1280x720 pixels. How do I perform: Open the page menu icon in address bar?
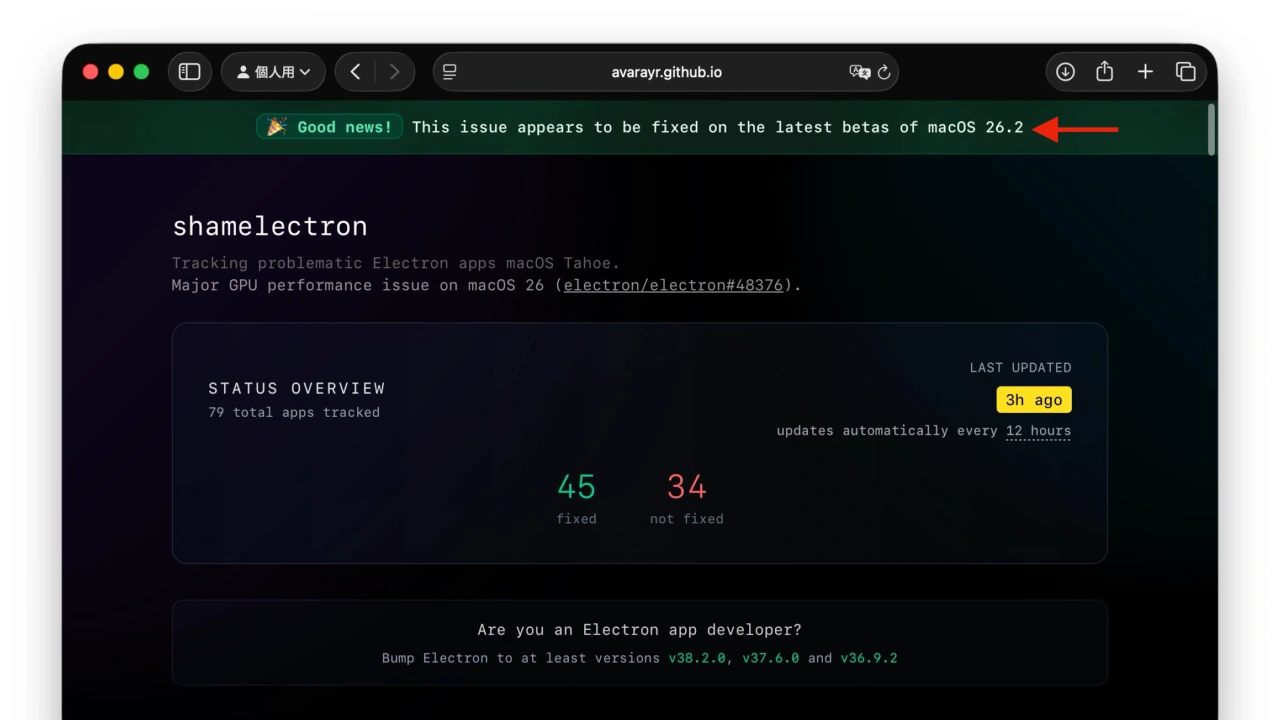(x=450, y=72)
